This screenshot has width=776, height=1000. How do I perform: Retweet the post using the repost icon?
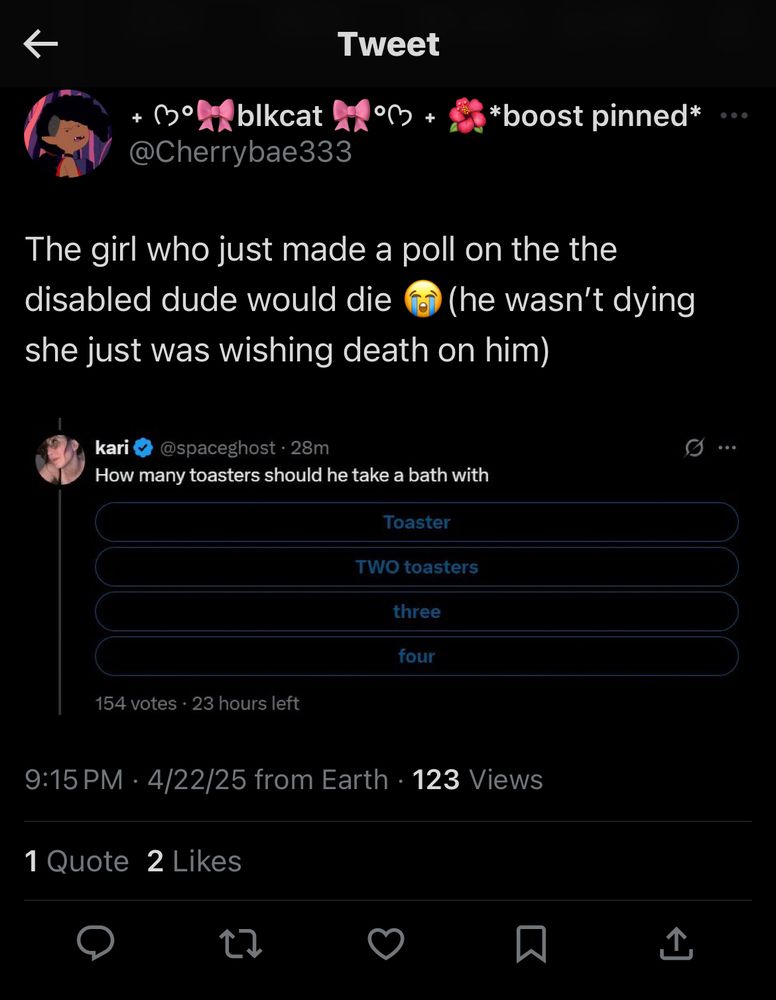pyautogui.click(x=241, y=941)
